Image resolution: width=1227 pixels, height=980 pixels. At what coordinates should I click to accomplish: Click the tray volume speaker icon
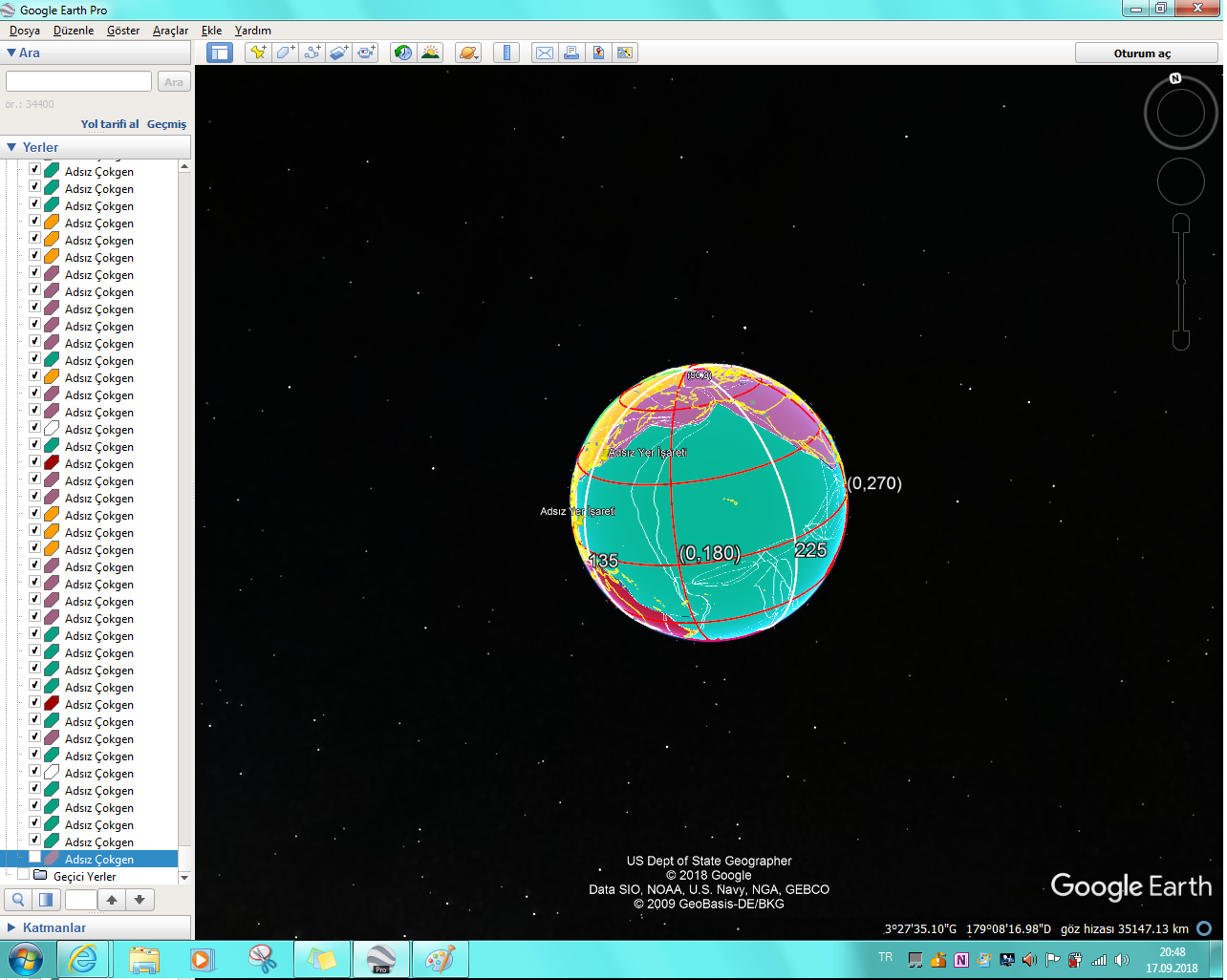(1122, 960)
